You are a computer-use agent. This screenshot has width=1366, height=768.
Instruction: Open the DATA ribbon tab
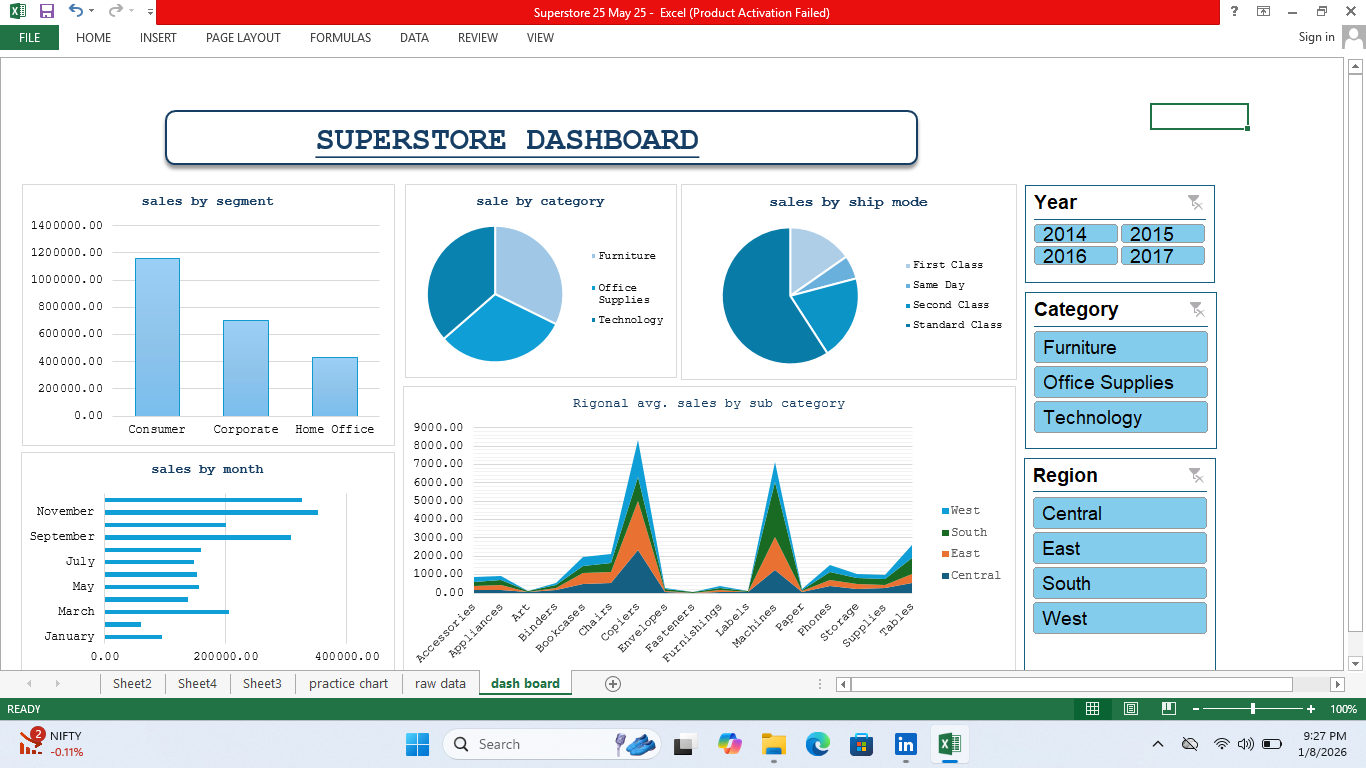414,38
